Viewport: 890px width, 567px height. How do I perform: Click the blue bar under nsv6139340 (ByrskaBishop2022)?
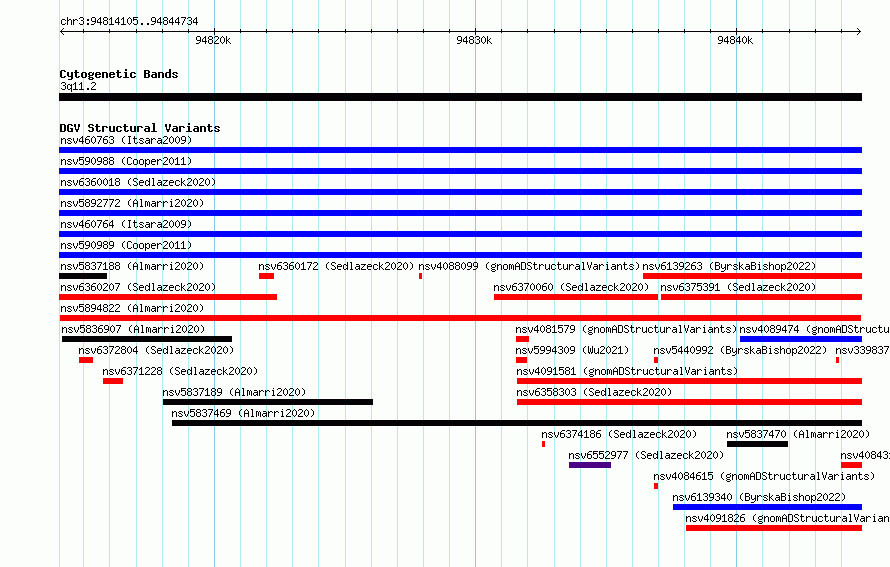(767, 507)
